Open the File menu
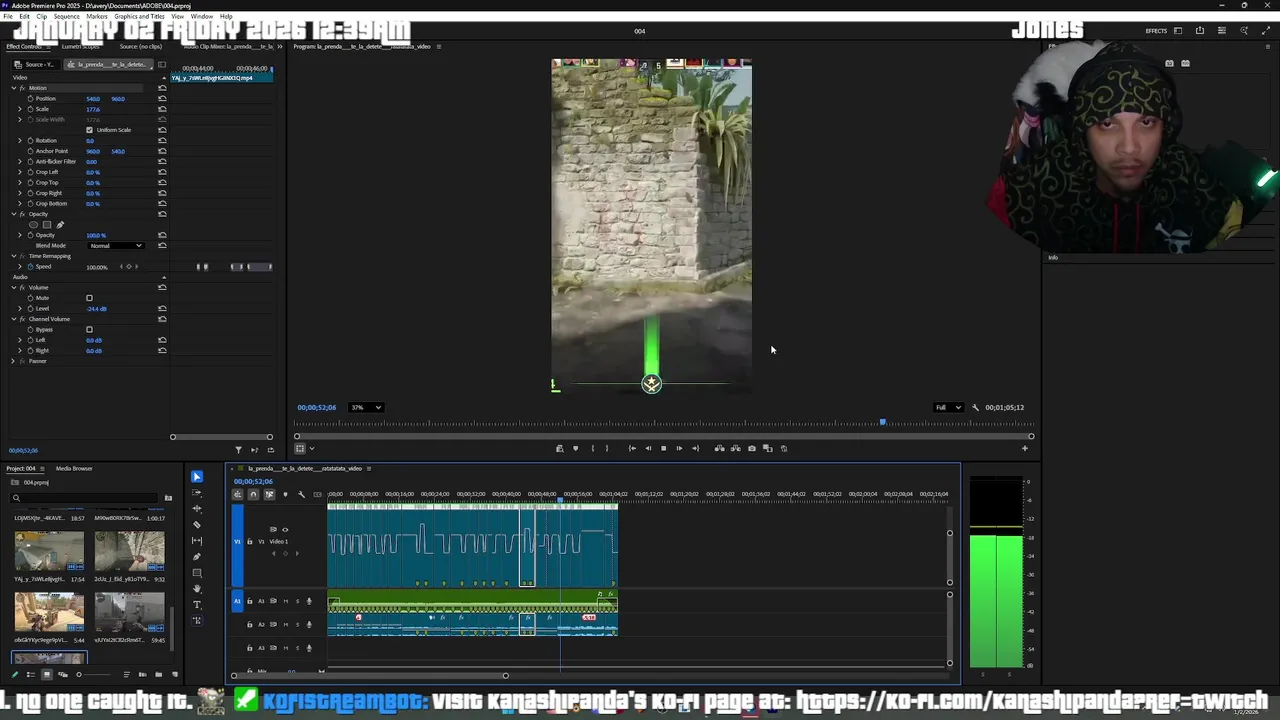This screenshot has width=1280, height=720. tap(8, 16)
